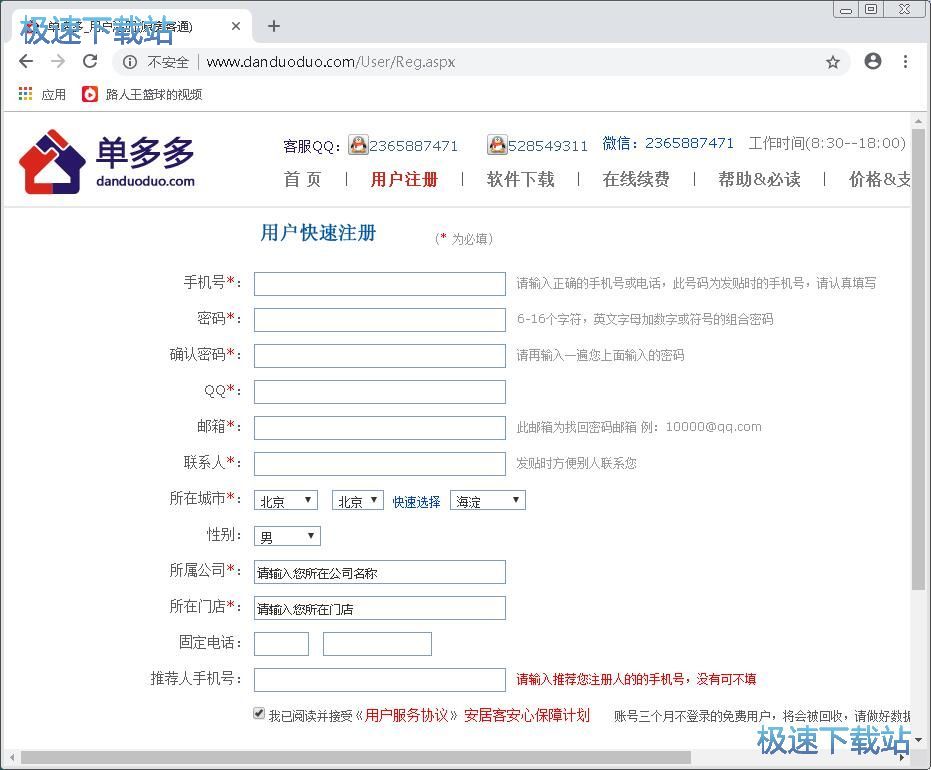
Task: Click the address bar URL
Action: 331,62
